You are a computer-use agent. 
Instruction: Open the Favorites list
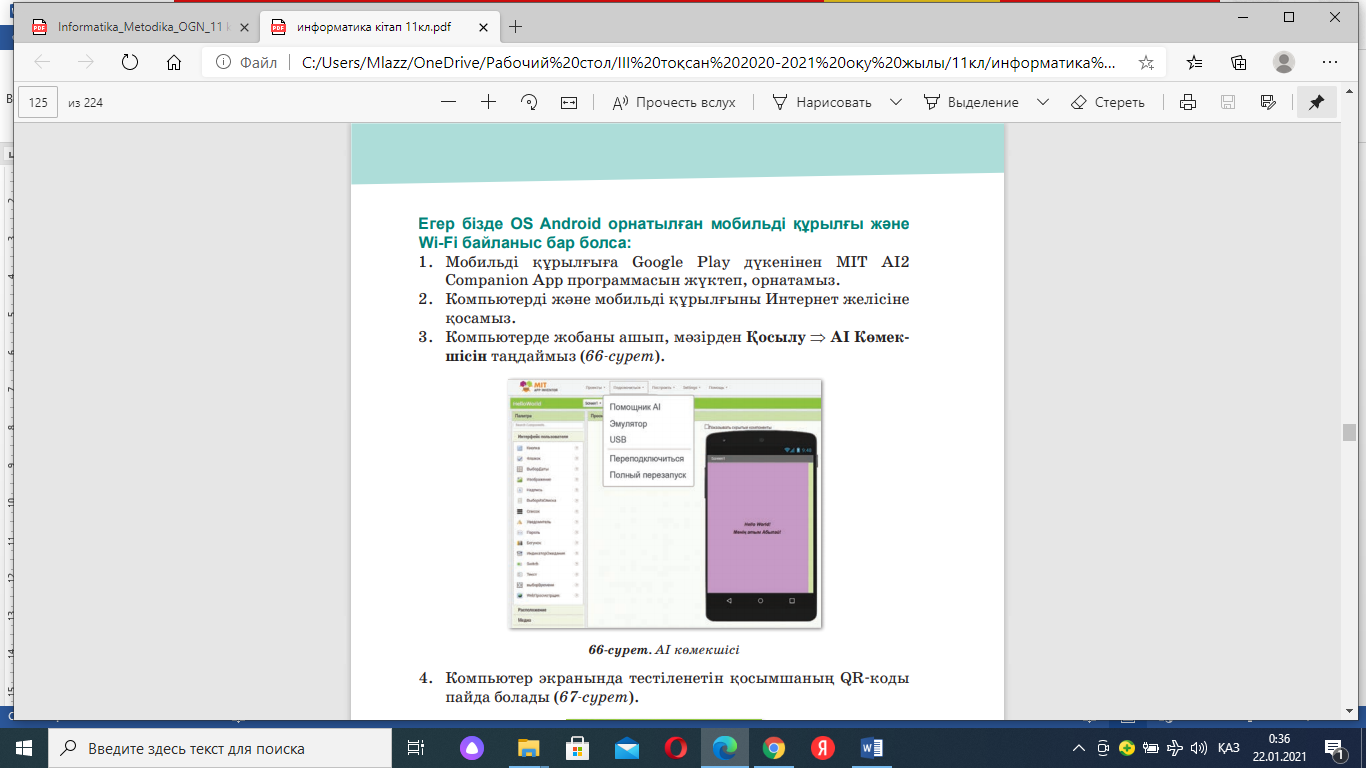pos(1194,62)
